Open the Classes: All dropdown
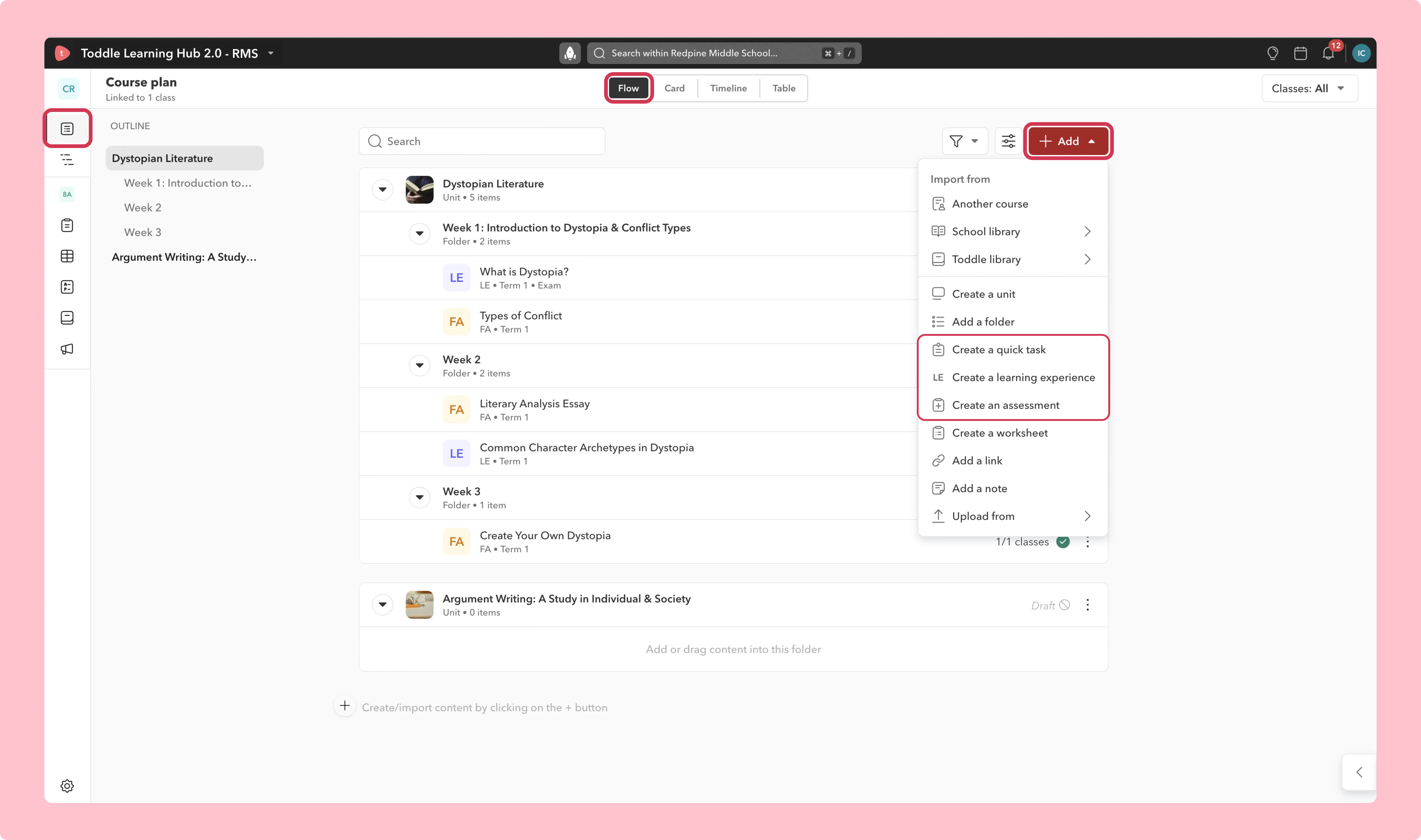The height and width of the screenshot is (840, 1421). [x=1309, y=88]
